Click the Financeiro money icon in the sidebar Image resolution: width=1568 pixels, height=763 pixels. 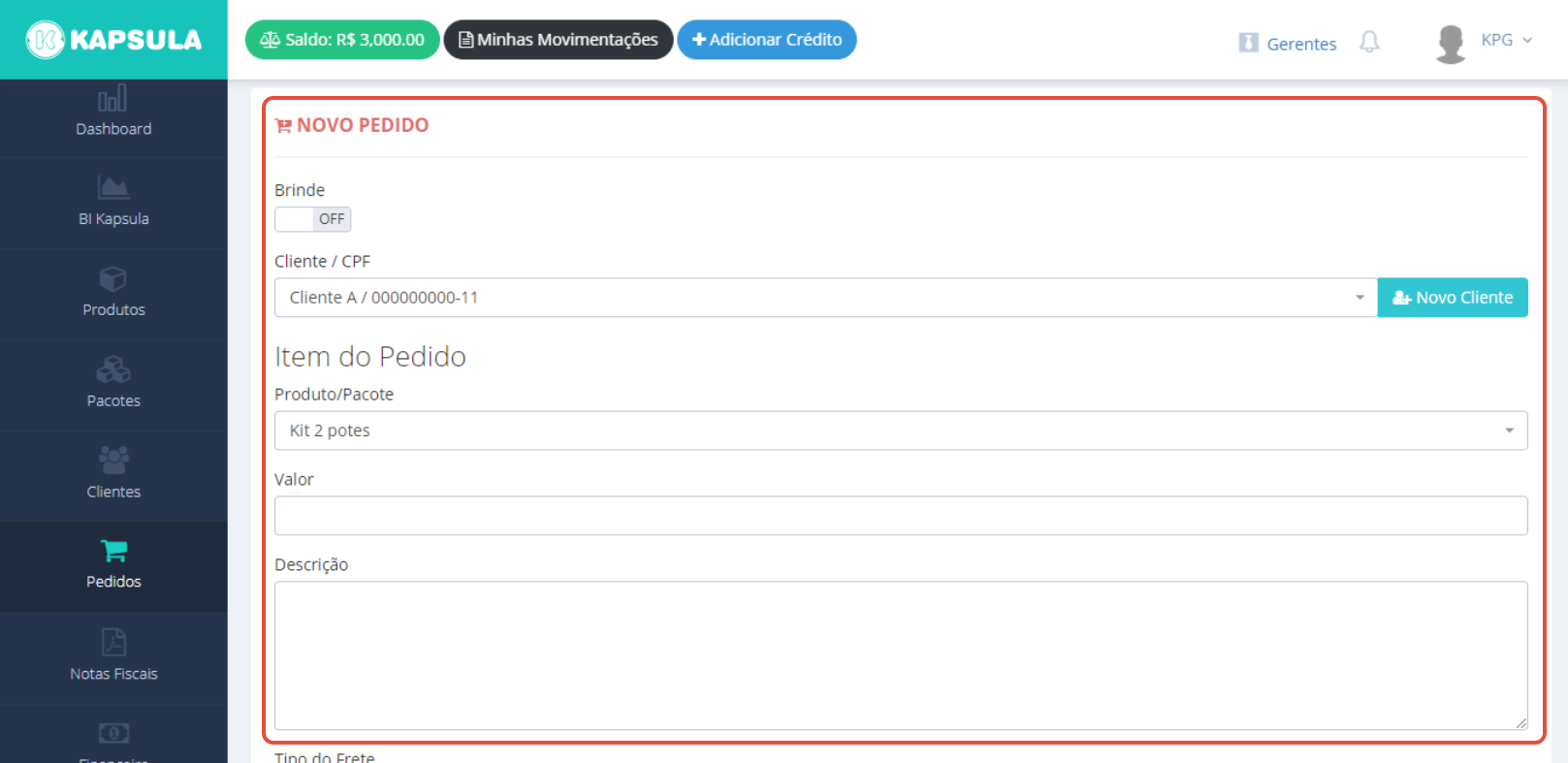(113, 733)
